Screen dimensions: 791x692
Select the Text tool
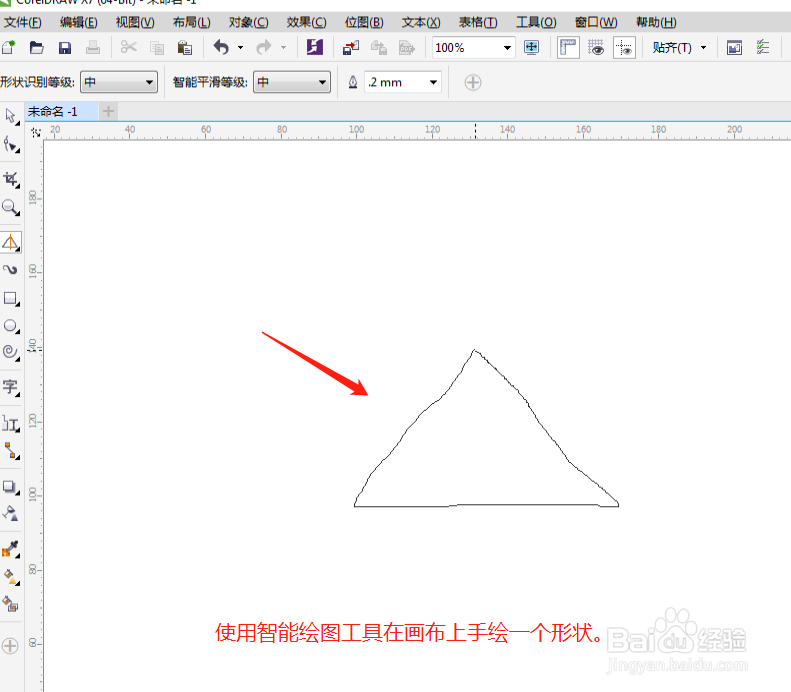pyautogui.click(x=11, y=387)
